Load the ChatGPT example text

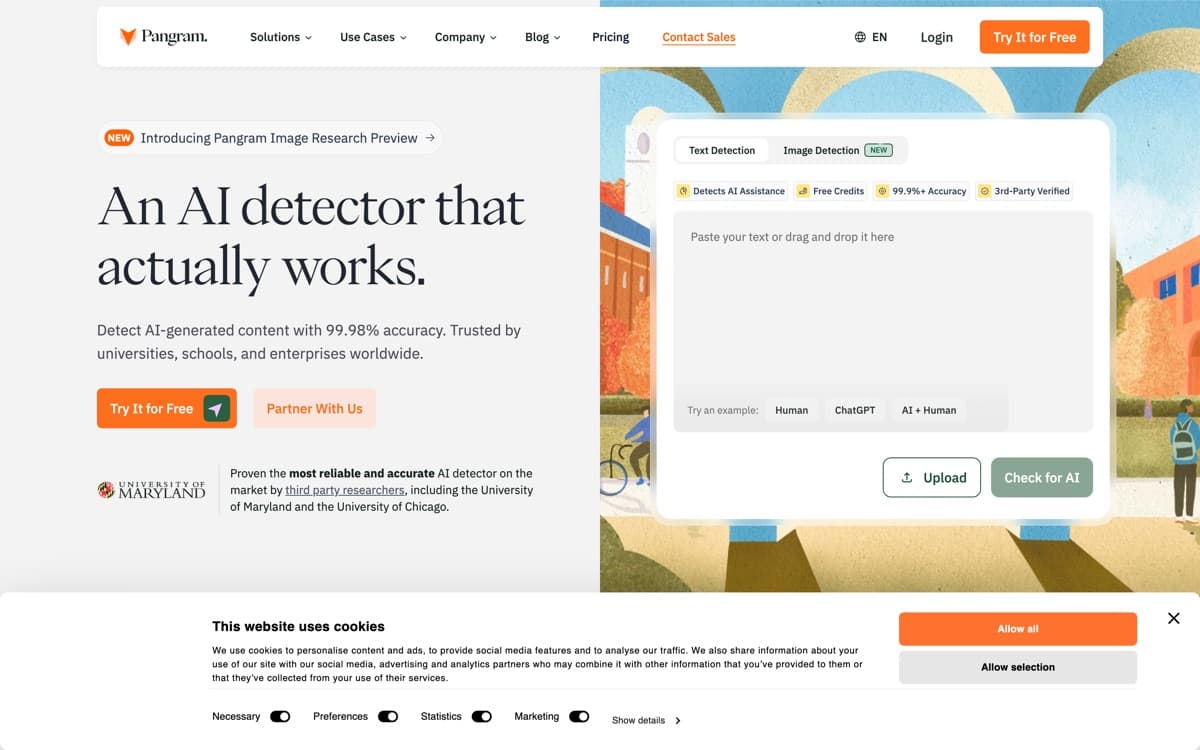coord(855,410)
